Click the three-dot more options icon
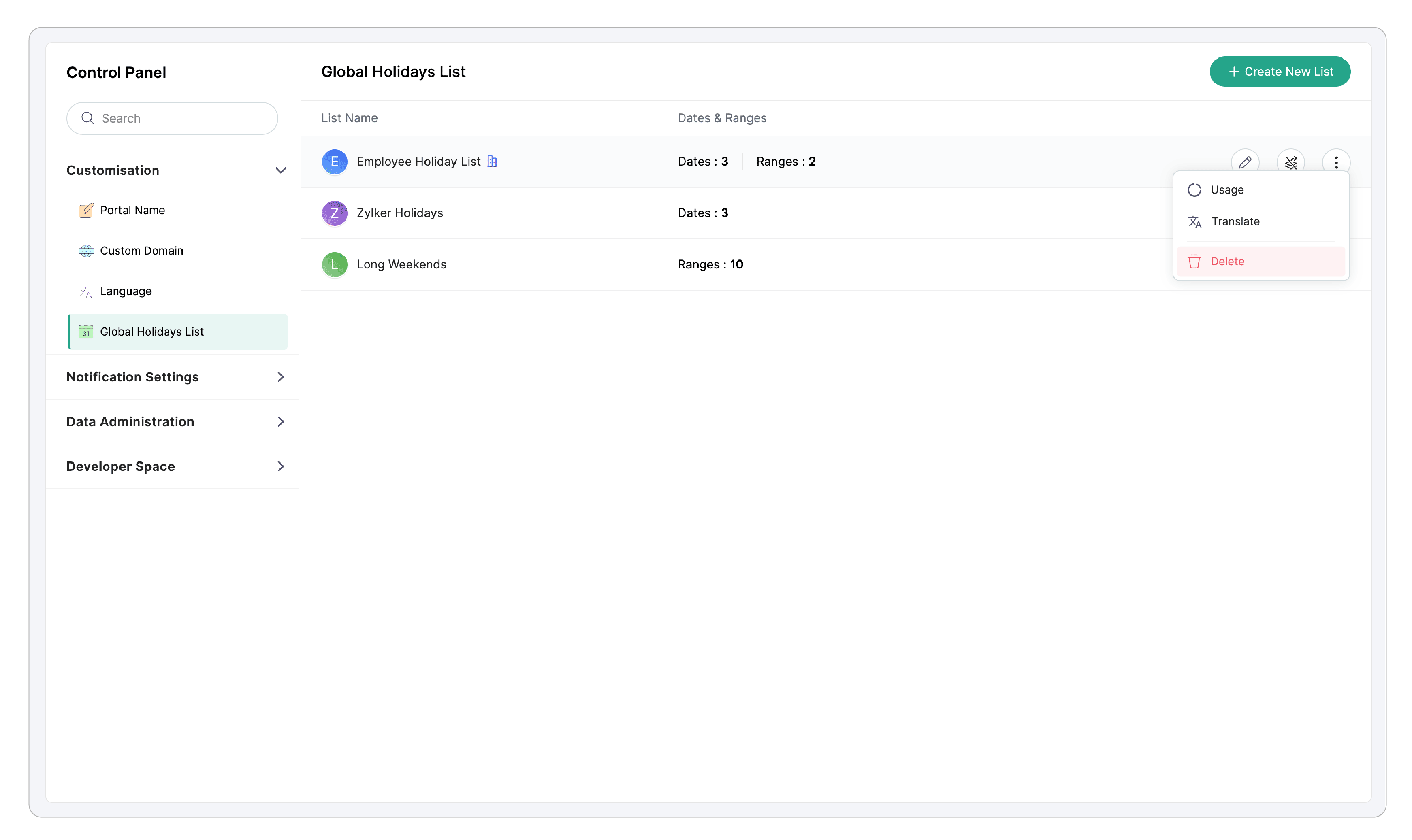 [x=1335, y=162]
